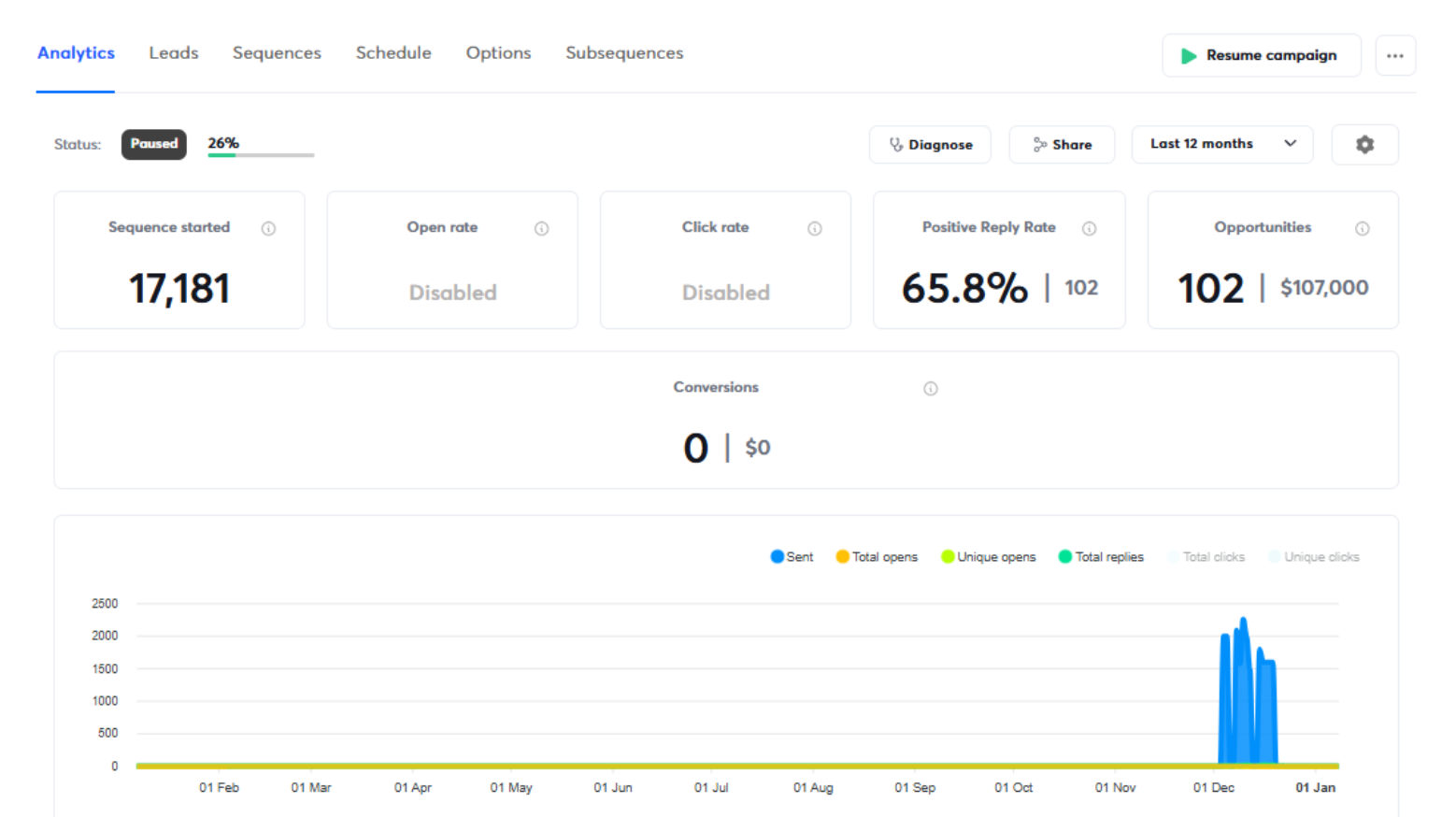Open campaign diagnostics via the Diagnose stethoscope icon
This screenshot has height=817, width=1456.
894,144
